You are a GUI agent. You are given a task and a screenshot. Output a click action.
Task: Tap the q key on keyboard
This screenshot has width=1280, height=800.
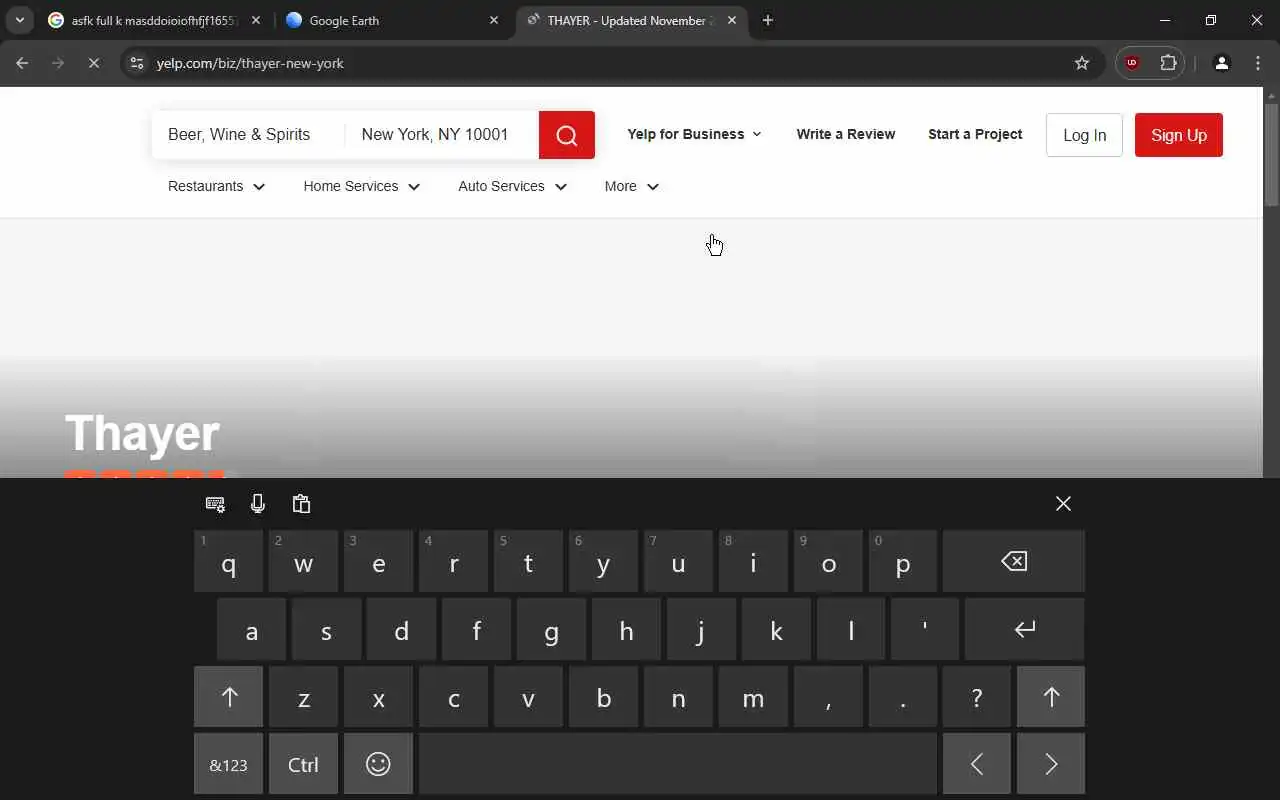click(229, 561)
